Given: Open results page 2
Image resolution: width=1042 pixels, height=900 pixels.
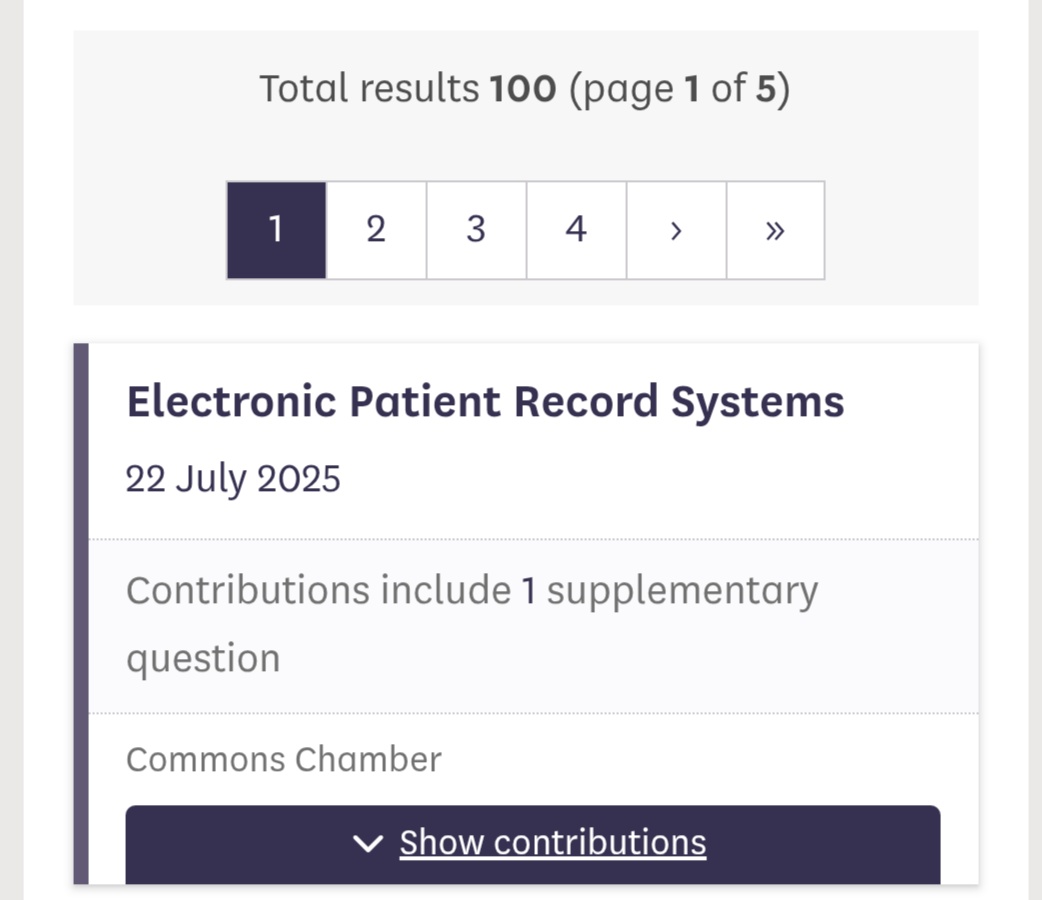Looking at the screenshot, I should 376,230.
